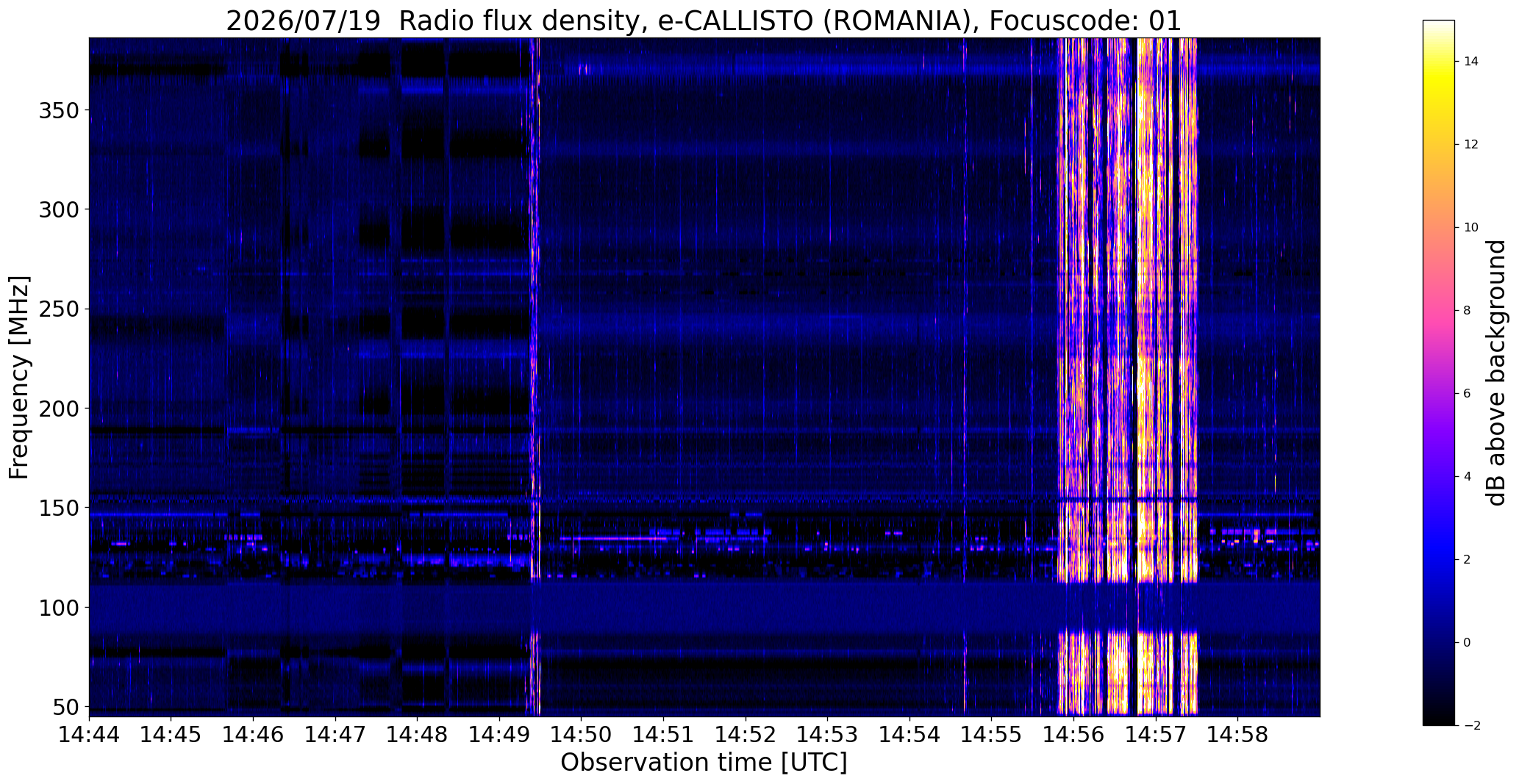Click the colorbar tick value 12
Screen dimensions: 1519x784
tap(1472, 145)
